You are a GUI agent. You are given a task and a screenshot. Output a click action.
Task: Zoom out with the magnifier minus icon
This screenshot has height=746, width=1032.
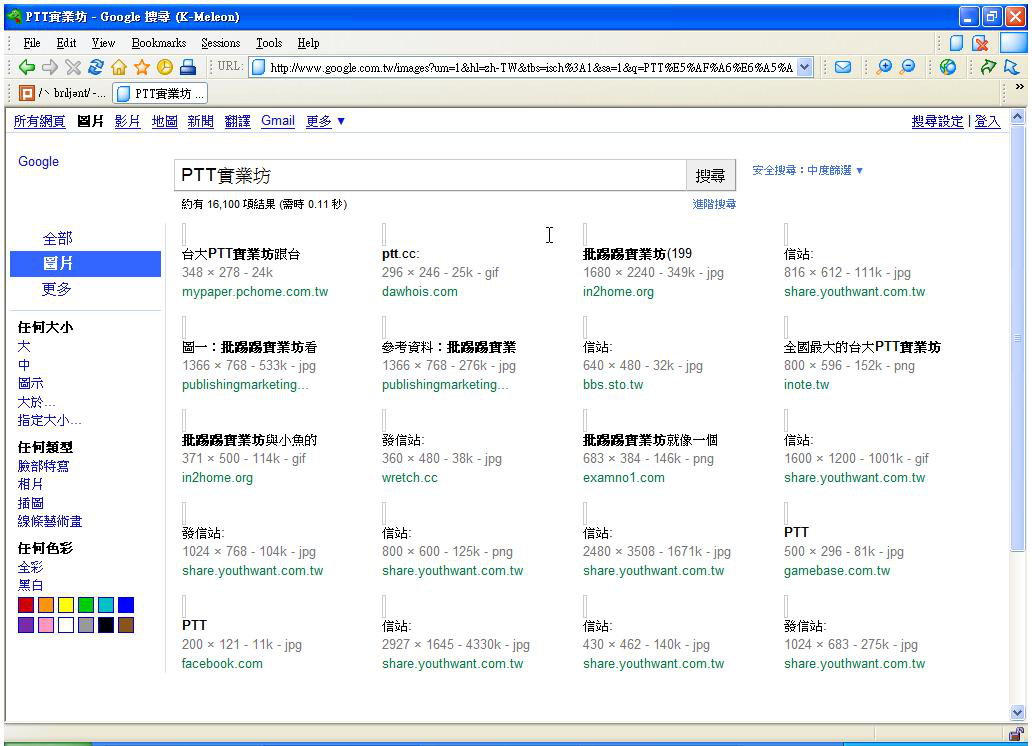click(x=908, y=68)
